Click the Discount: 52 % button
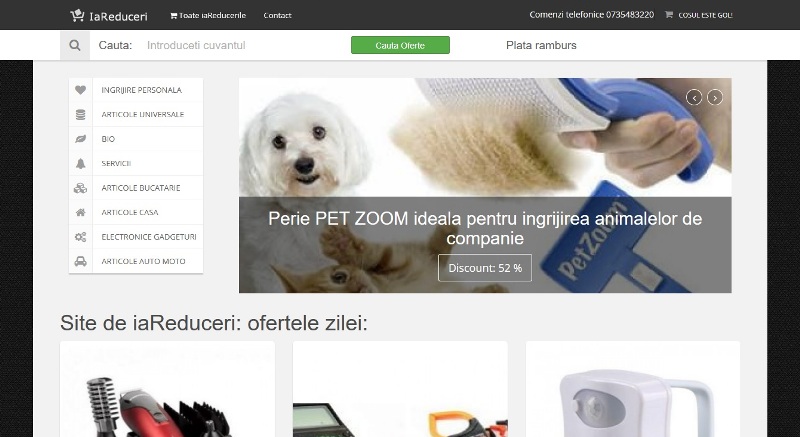Screen dimensions: 800x437 point(485,268)
